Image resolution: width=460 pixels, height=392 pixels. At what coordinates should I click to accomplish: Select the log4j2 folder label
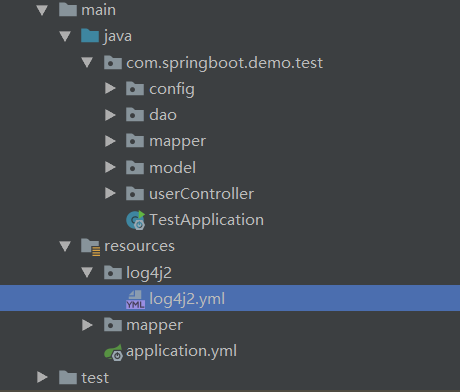point(149,273)
